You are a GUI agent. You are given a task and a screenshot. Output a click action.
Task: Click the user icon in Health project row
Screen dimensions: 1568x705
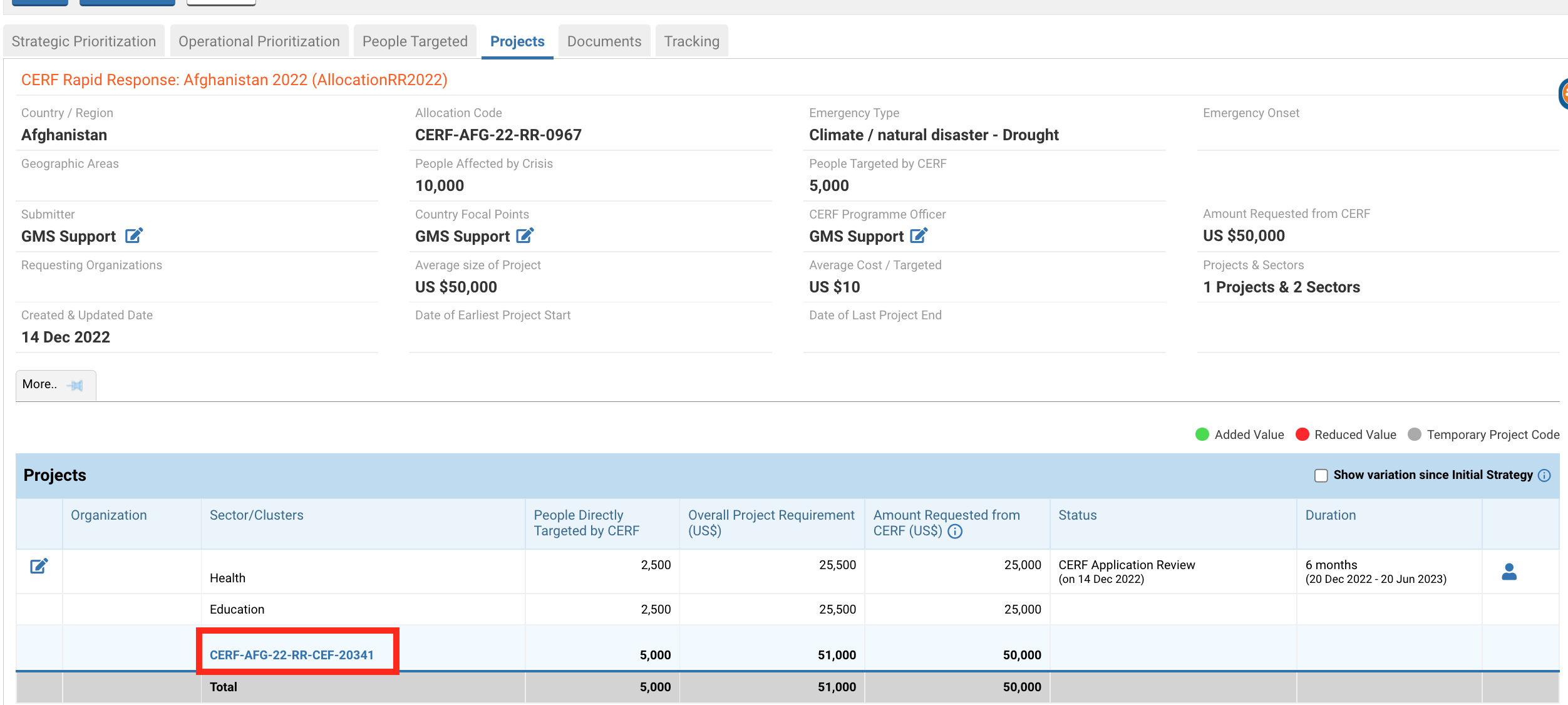coord(1509,572)
